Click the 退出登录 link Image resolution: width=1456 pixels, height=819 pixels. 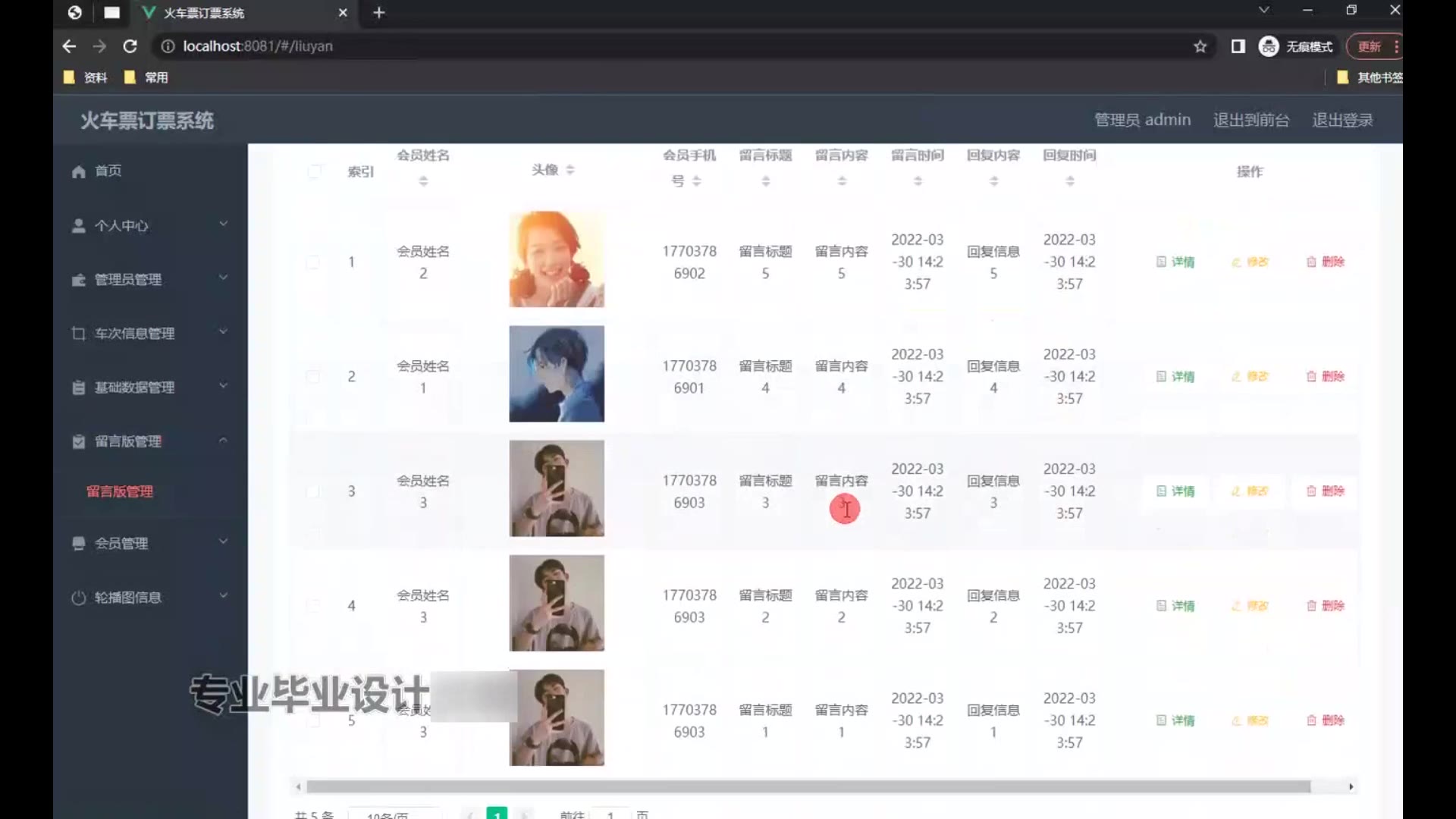[1342, 120]
